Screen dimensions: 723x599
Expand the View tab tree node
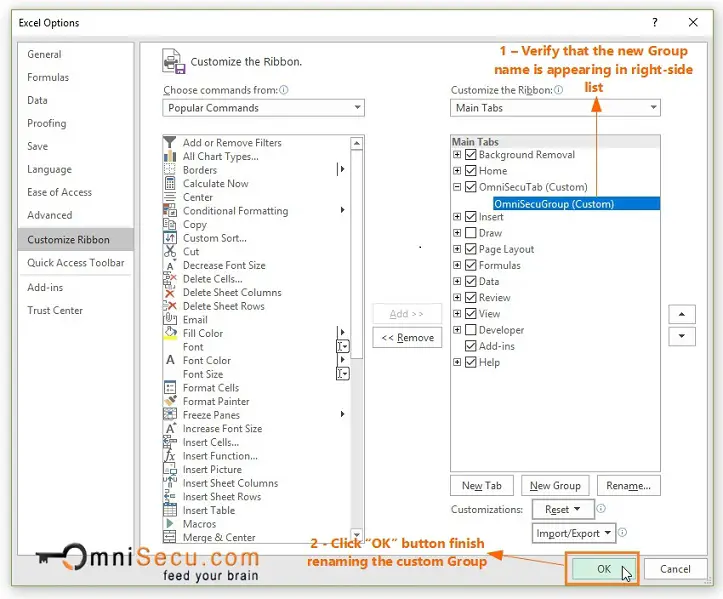click(456, 314)
